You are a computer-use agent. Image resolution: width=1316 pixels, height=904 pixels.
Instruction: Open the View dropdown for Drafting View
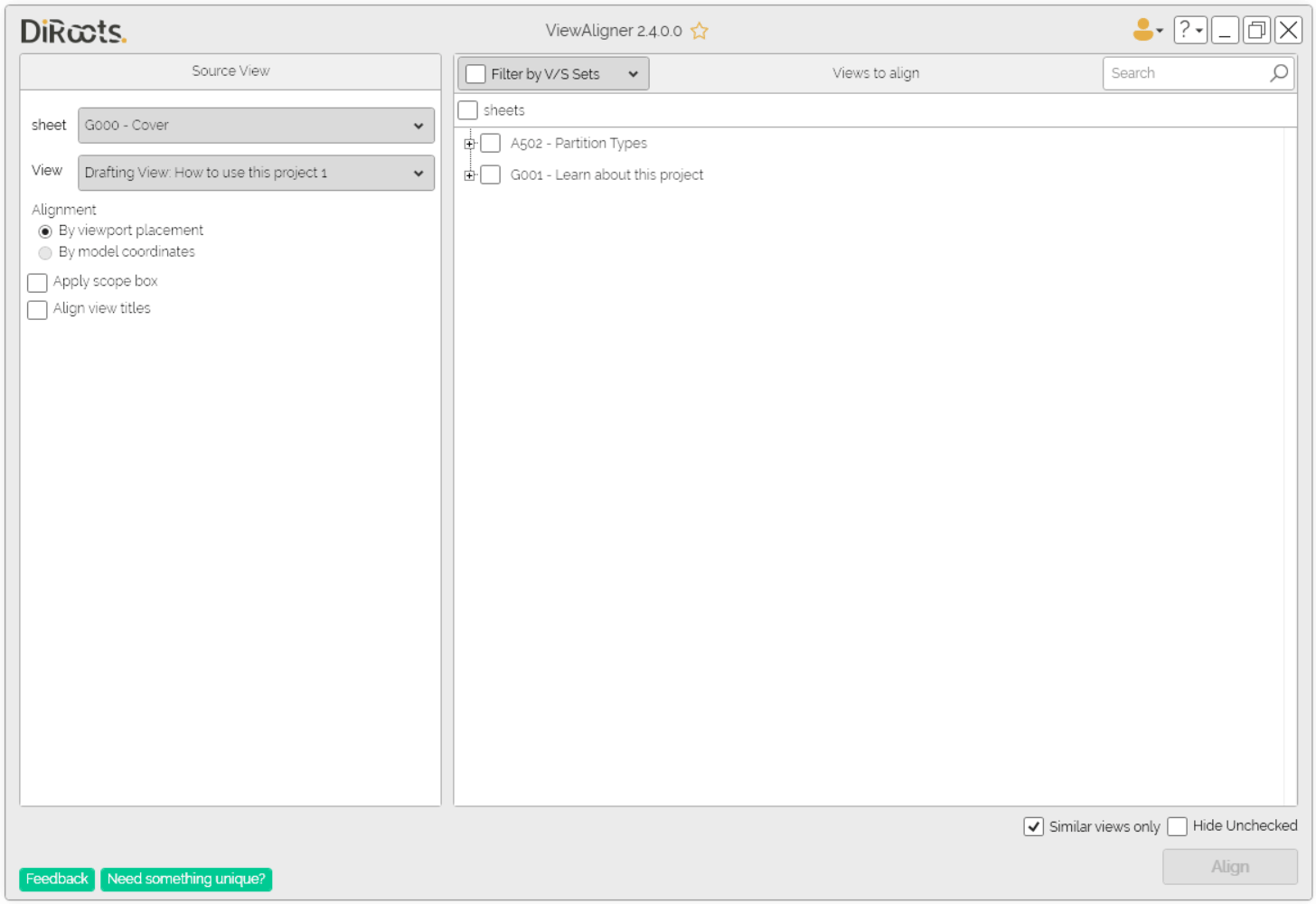point(256,173)
